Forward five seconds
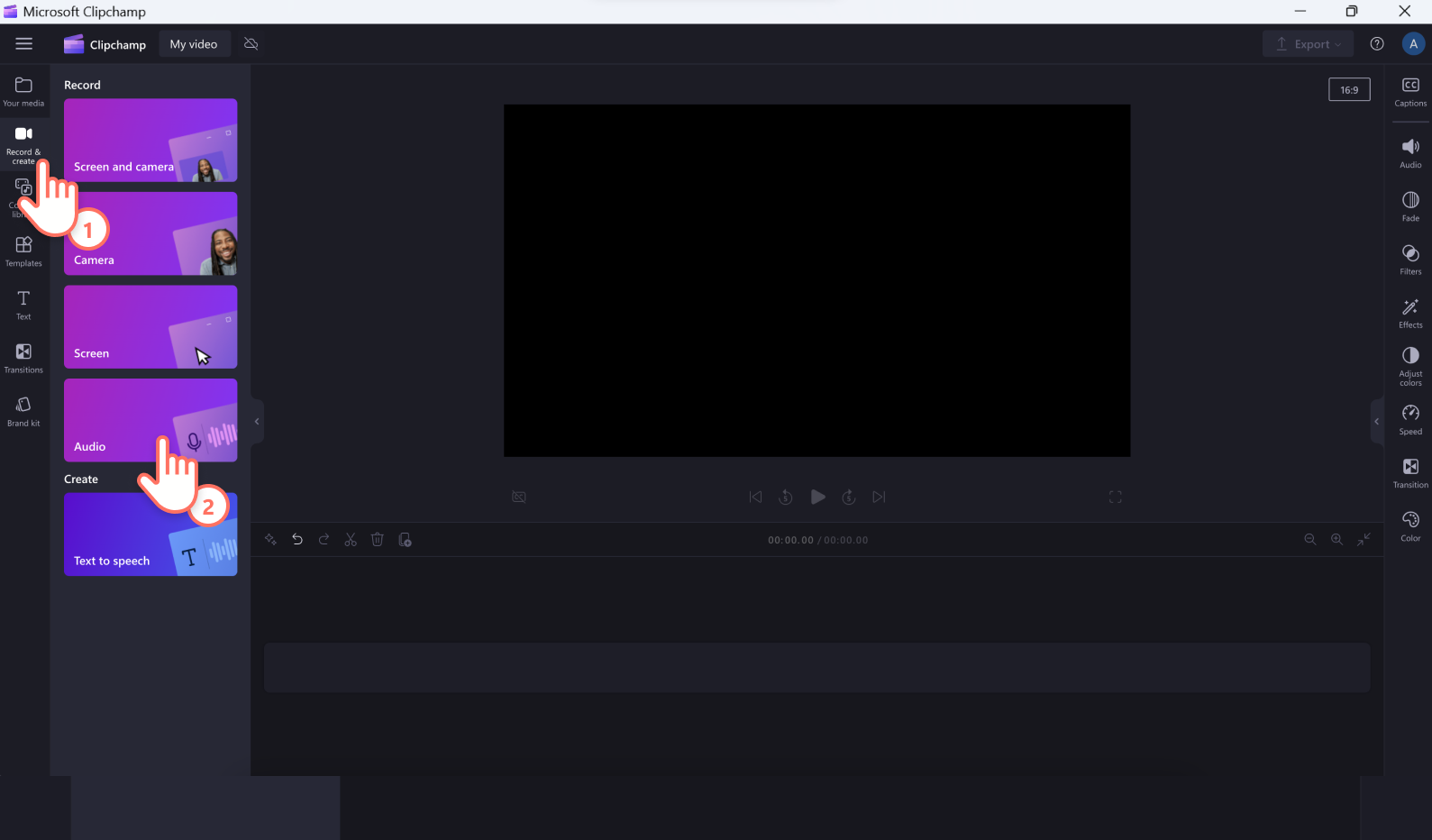 (x=848, y=497)
